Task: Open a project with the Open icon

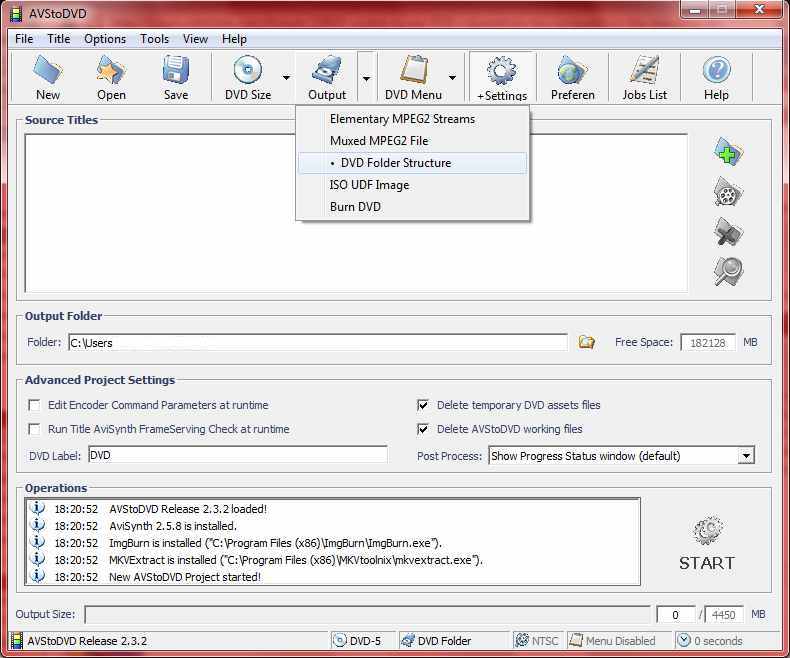Action: pyautogui.click(x=111, y=70)
